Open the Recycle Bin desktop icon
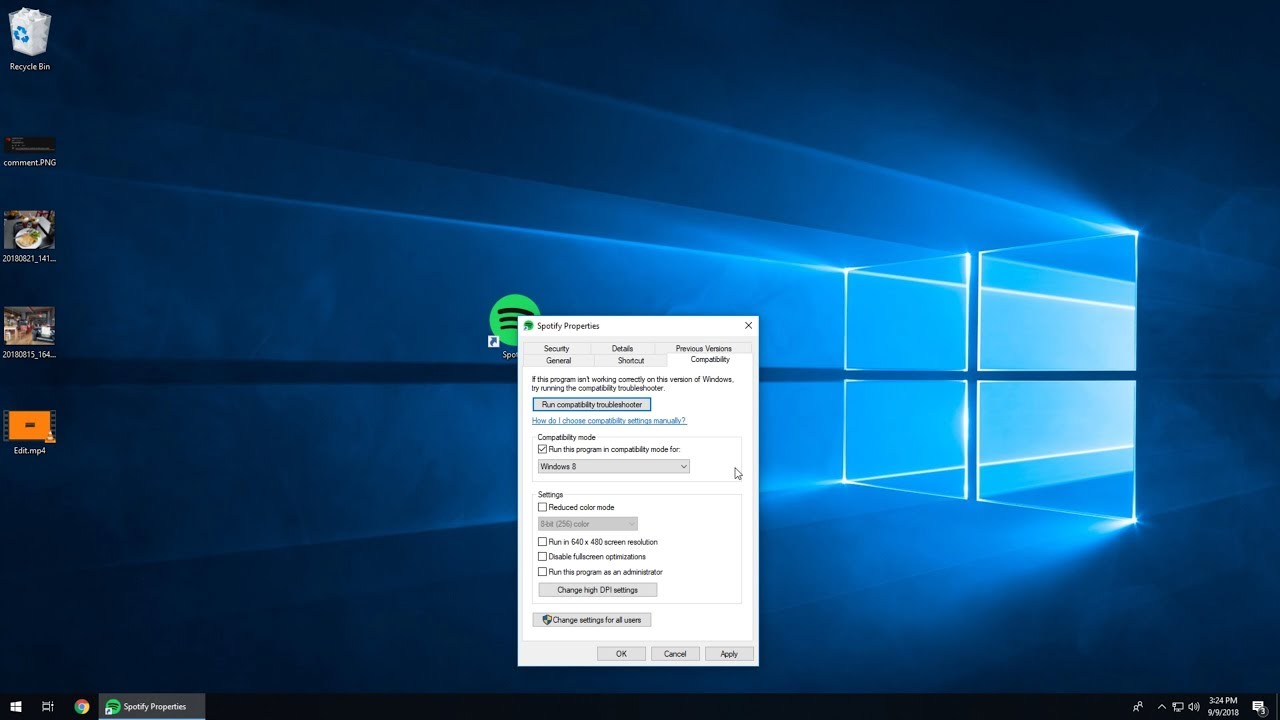The width and height of the screenshot is (1280, 720). coord(29,40)
